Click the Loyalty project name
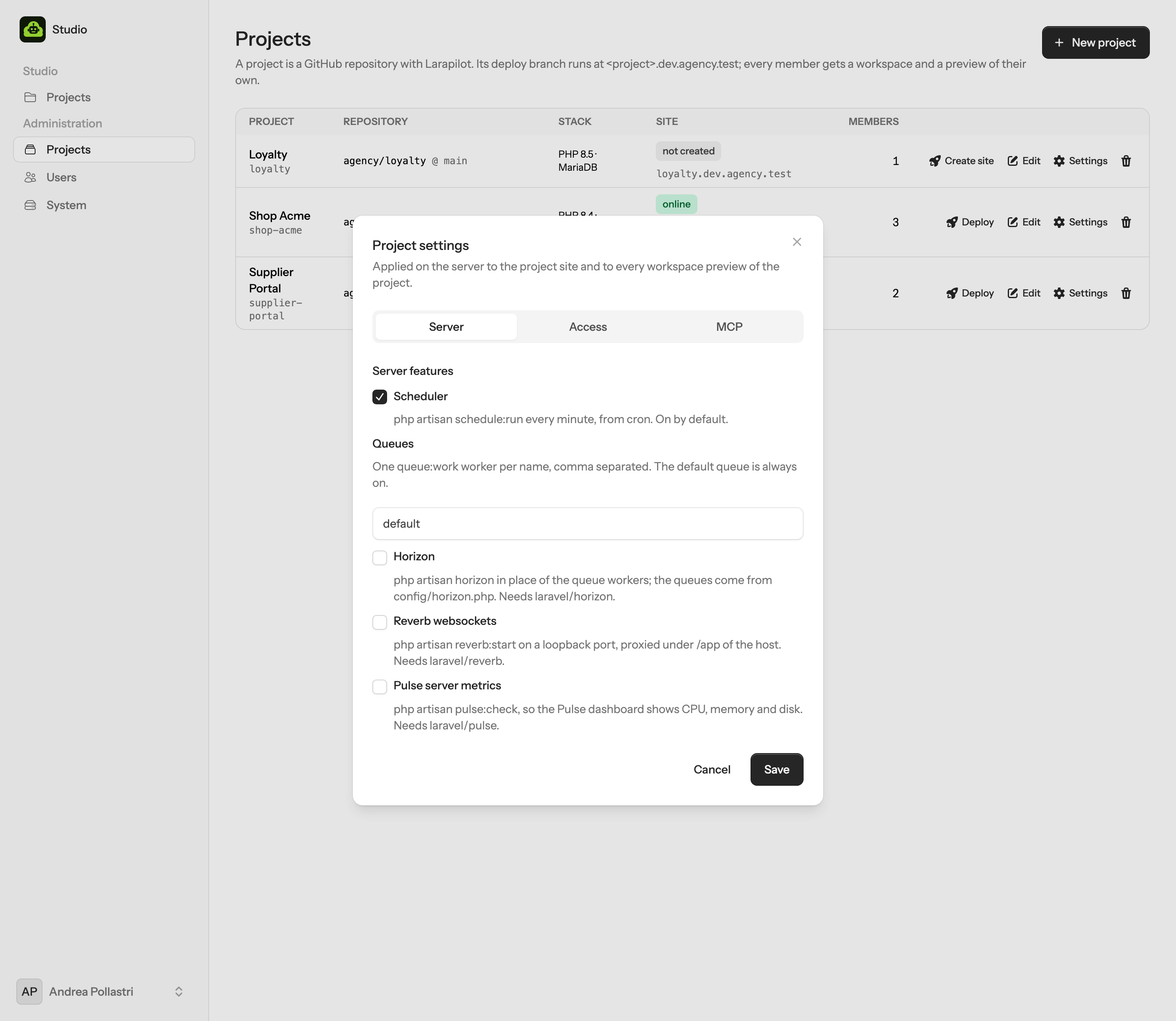Viewport: 1176px width, 1021px height. [268, 154]
